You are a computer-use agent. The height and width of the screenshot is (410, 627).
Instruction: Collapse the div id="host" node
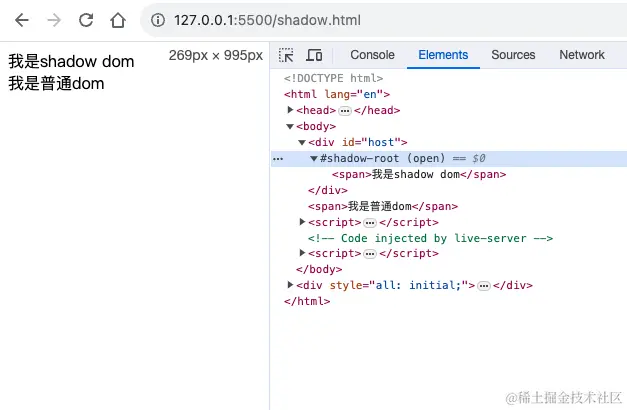302,142
